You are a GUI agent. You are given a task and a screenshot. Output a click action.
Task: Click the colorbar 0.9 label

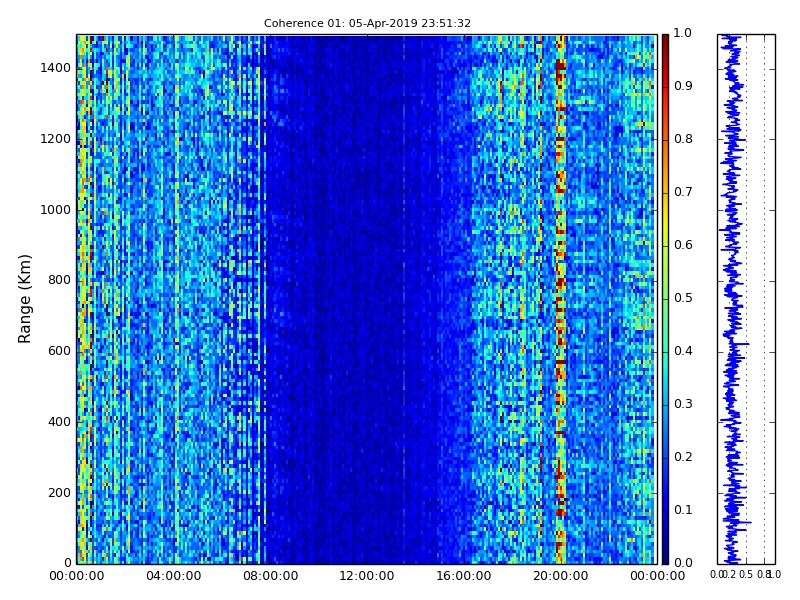click(x=683, y=86)
